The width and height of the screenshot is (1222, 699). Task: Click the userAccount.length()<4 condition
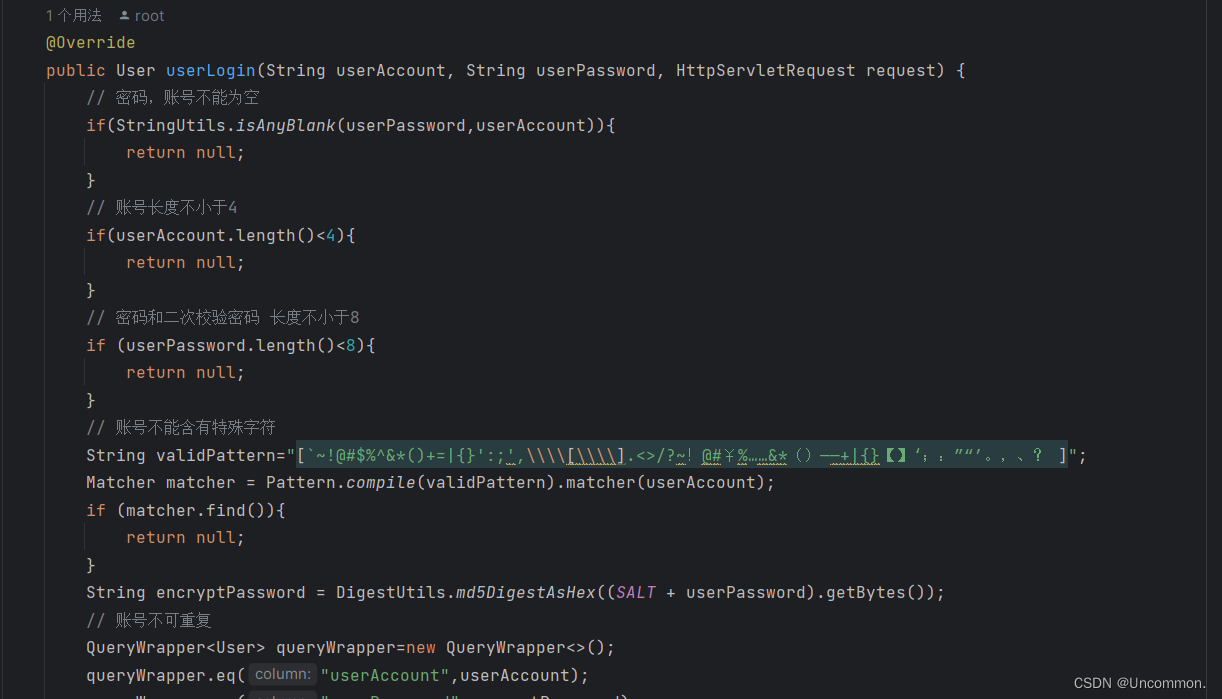[226, 235]
